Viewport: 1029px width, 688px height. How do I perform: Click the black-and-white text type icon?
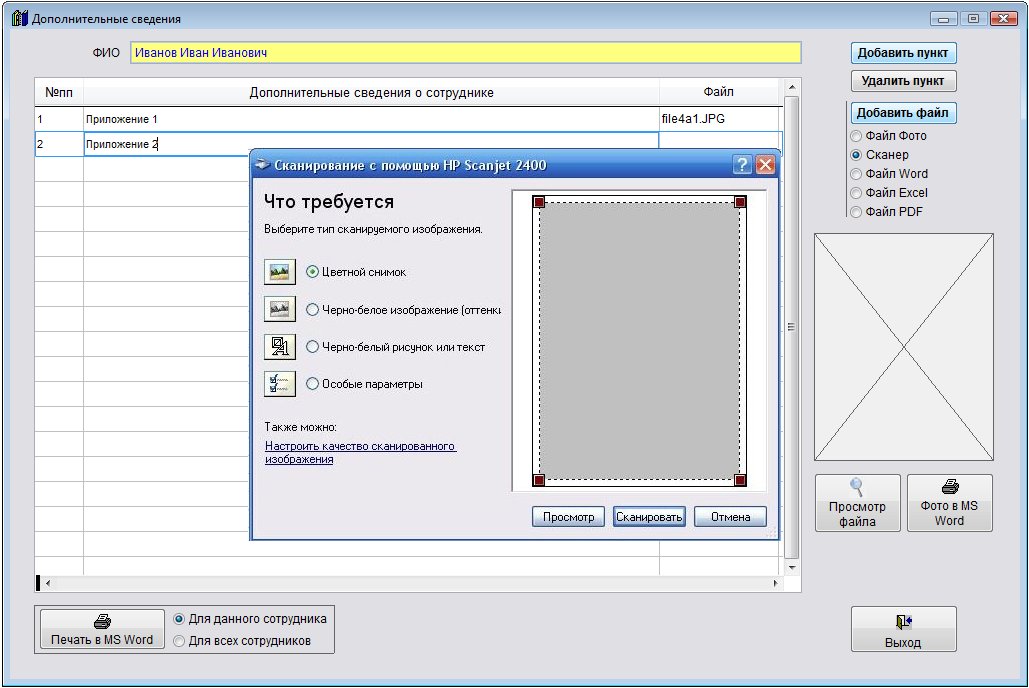pyautogui.click(x=279, y=347)
